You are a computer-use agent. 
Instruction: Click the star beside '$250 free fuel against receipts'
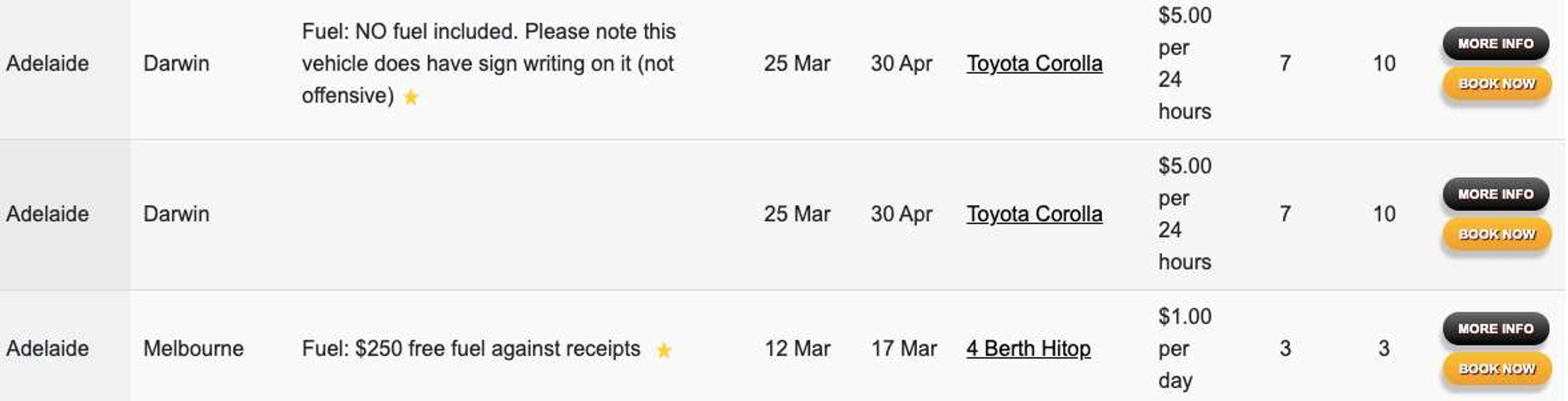(x=664, y=350)
